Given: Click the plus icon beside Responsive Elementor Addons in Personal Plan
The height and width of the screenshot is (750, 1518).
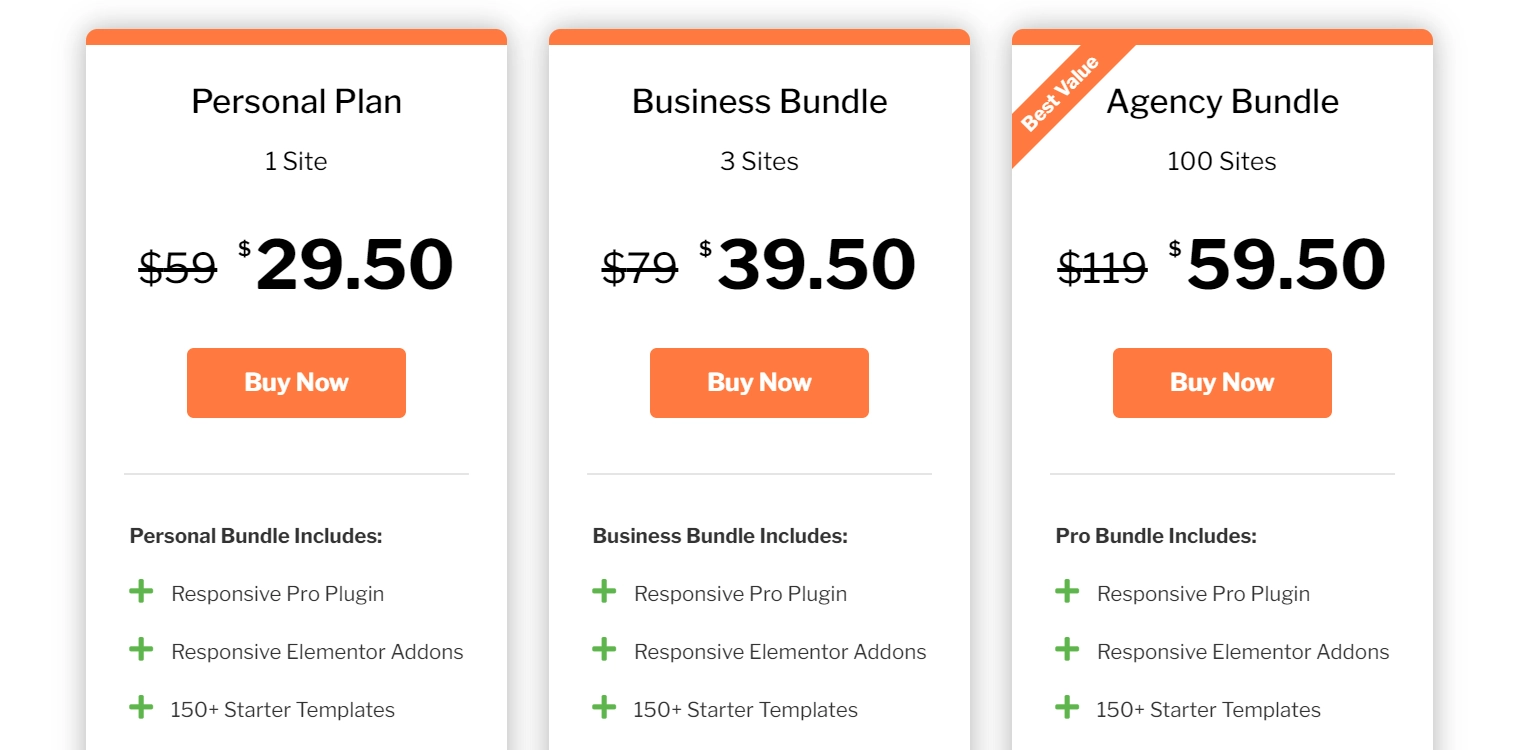Looking at the screenshot, I should pyautogui.click(x=141, y=650).
